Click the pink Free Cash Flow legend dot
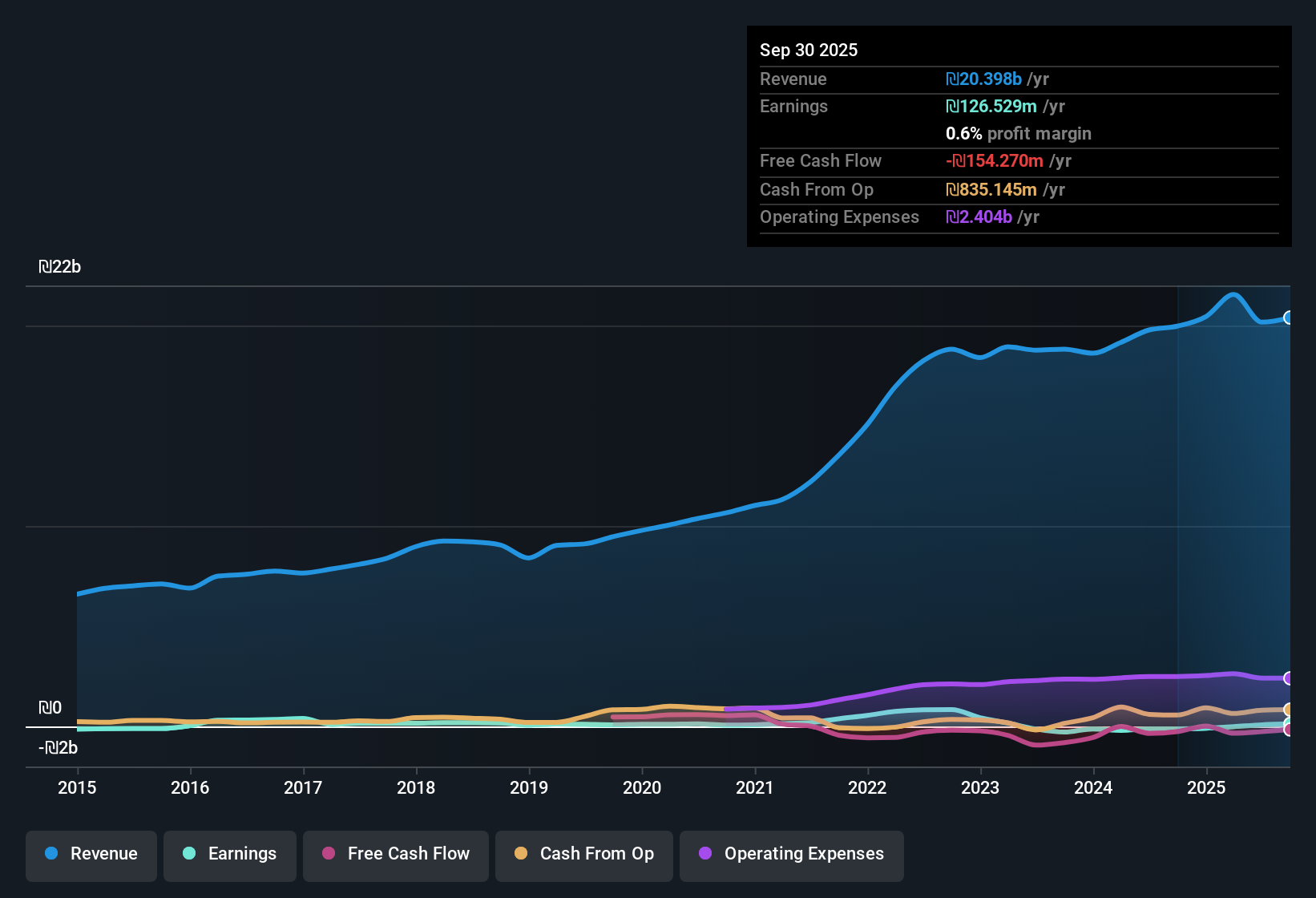The image size is (1316, 898). pyautogui.click(x=327, y=854)
